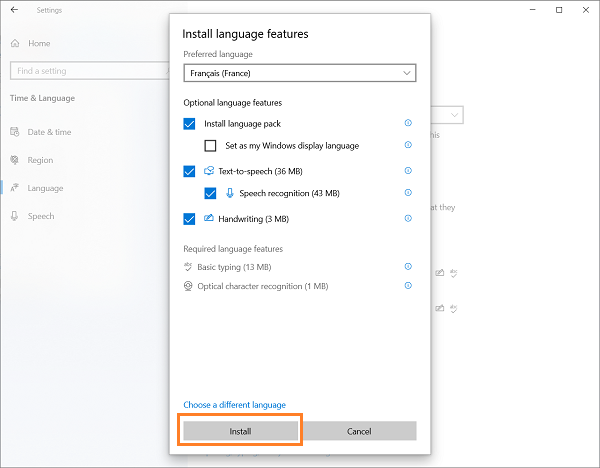Uncheck Text-to-speech (36 MB)
Screen dimensions: 600x468
(189, 171)
